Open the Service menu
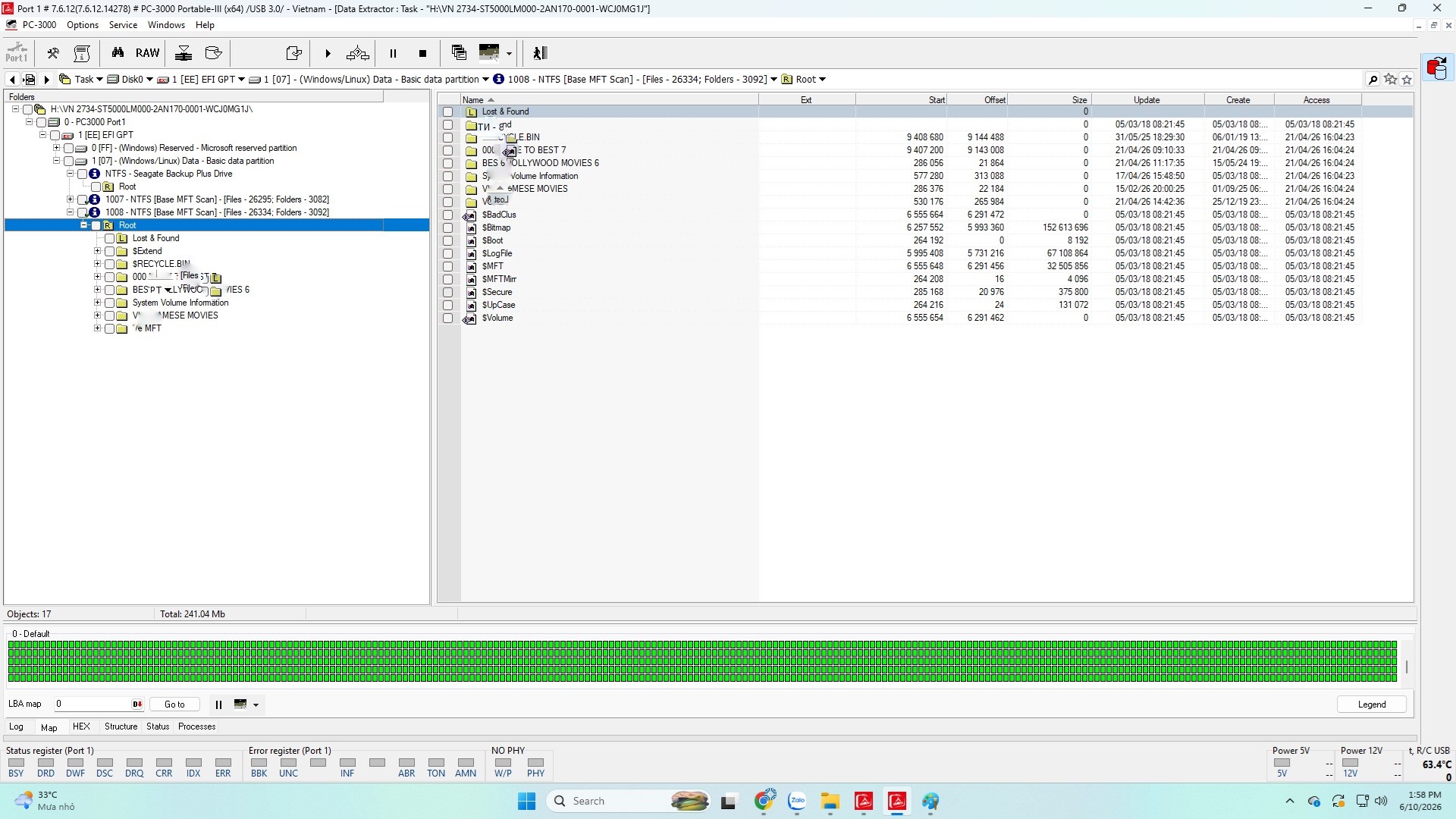The height and width of the screenshot is (819, 1456). click(123, 25)
